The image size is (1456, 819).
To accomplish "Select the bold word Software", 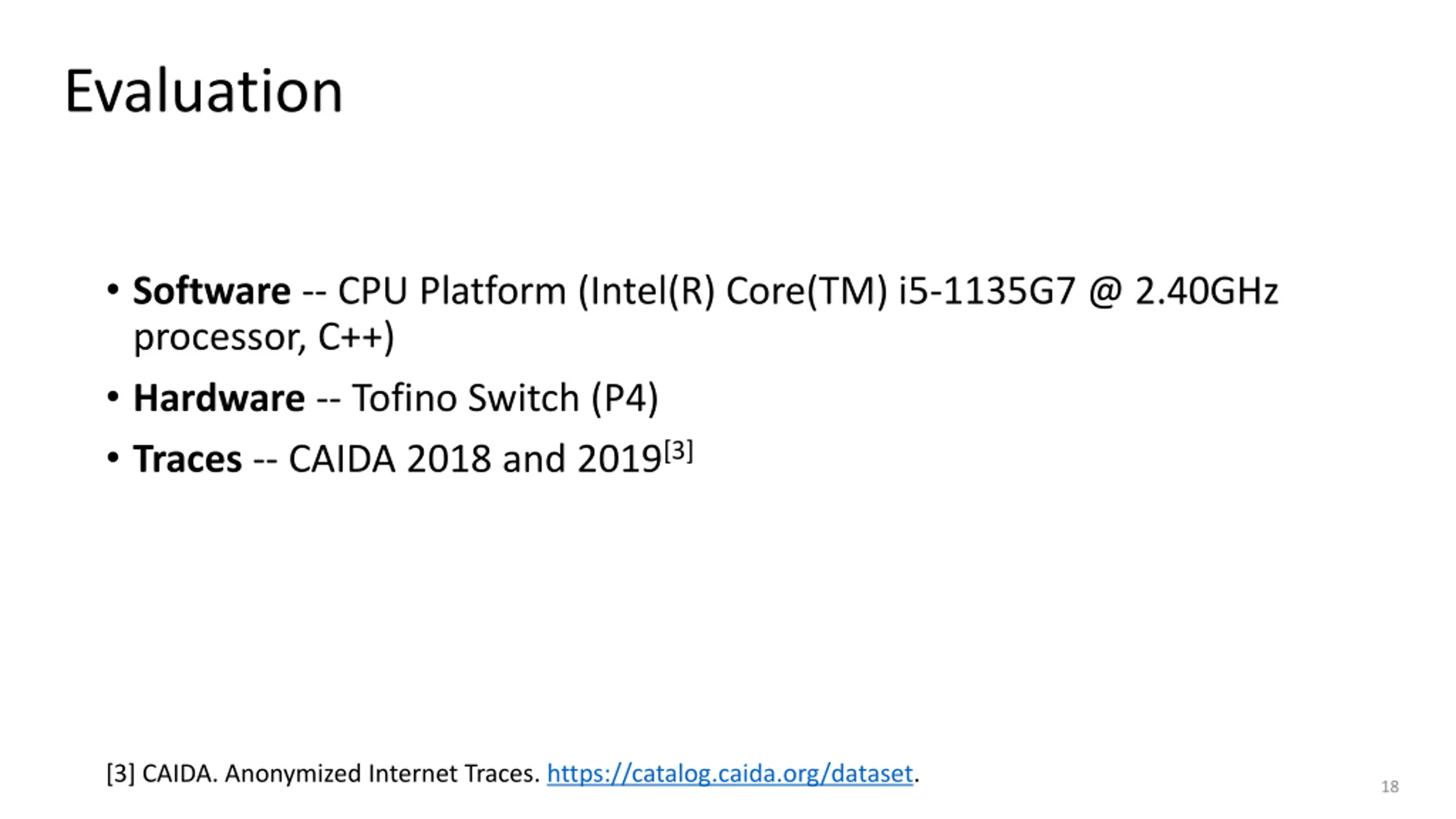I will coord(212,291).
